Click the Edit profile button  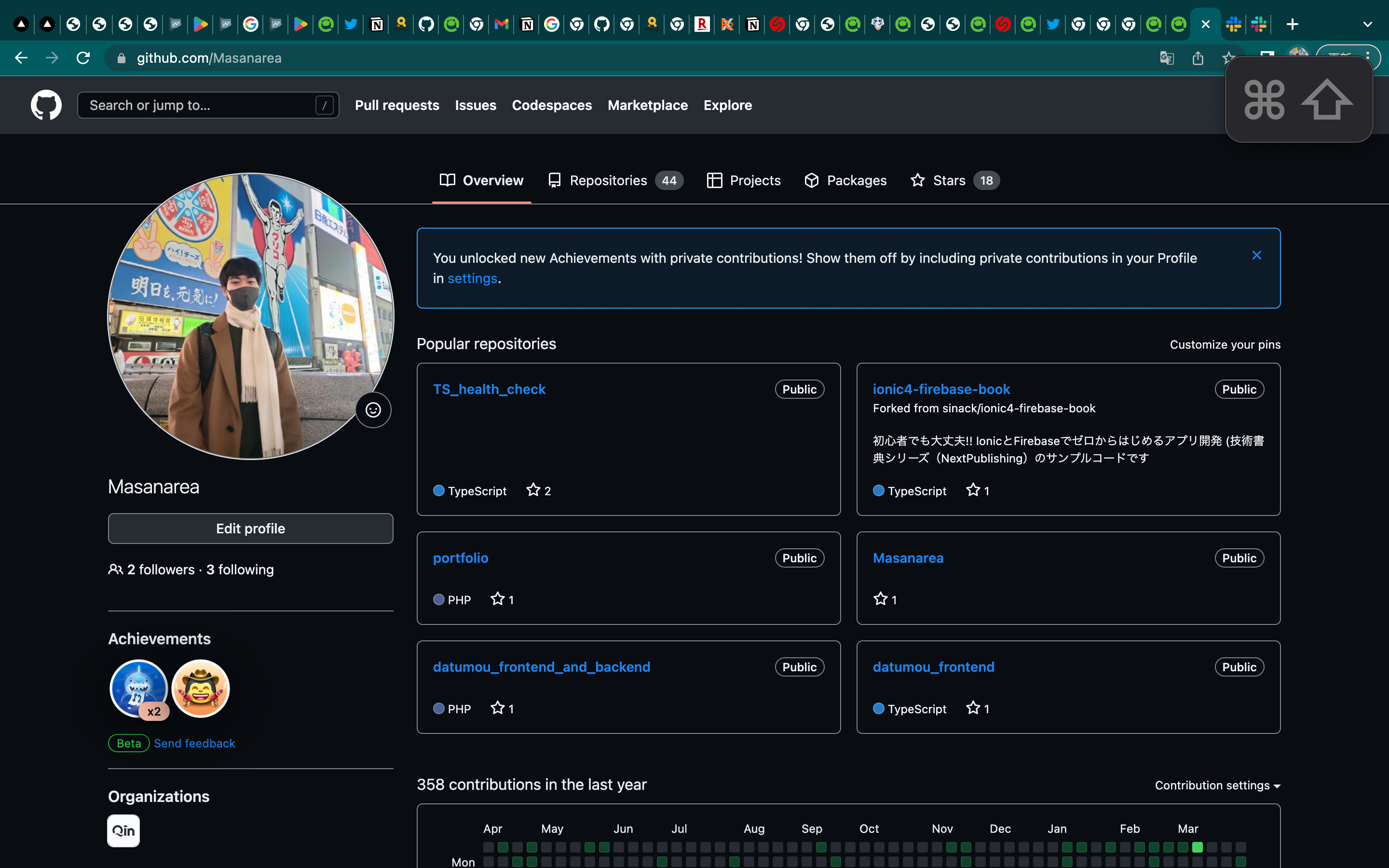[250, 528]
